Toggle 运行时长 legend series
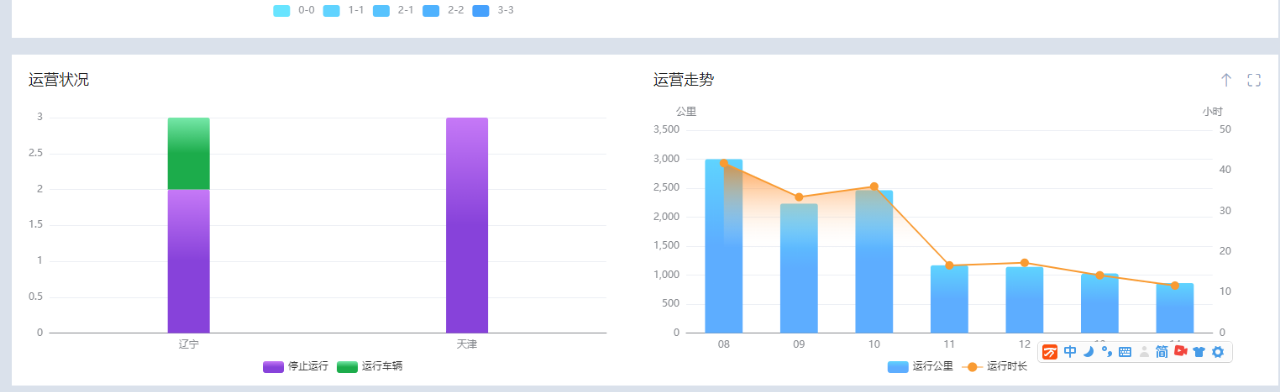Screen dimensions: 1280x392 (994, 367)
